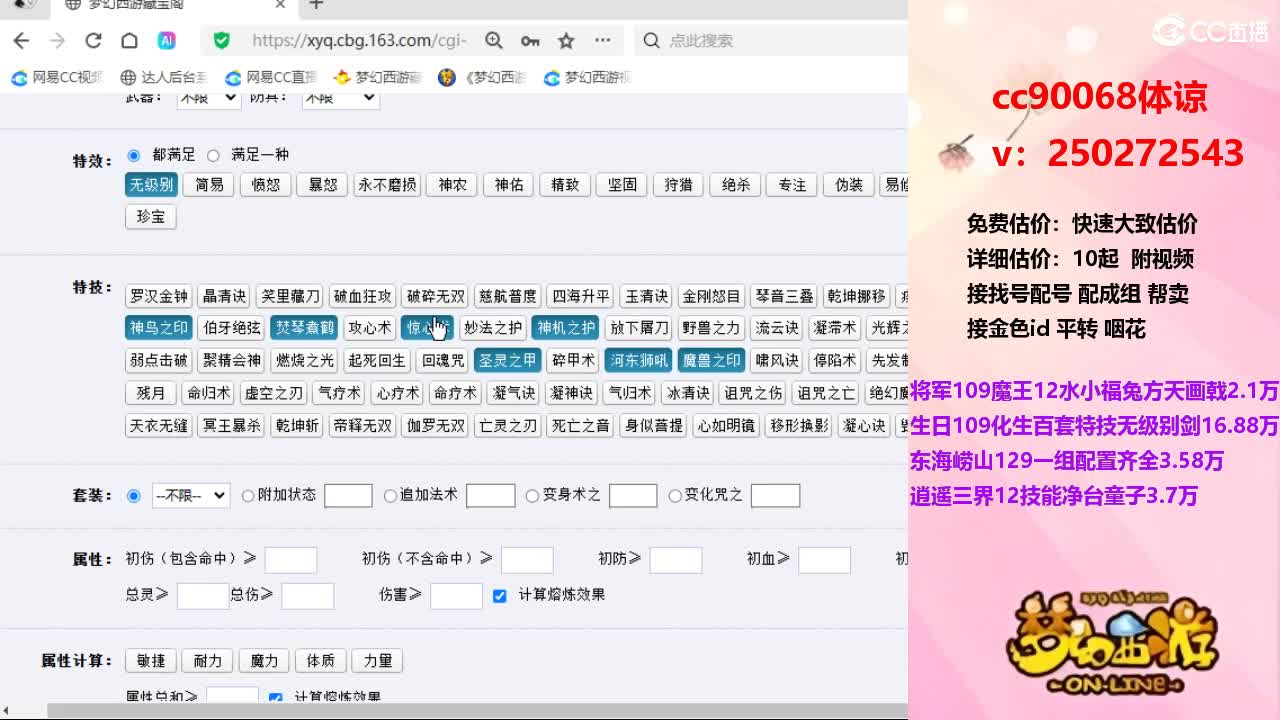Image resolution: width=1280 pixels, height=720 pixels.
Task: Click the browser forward arrow
Action: (x=57, y=40)
